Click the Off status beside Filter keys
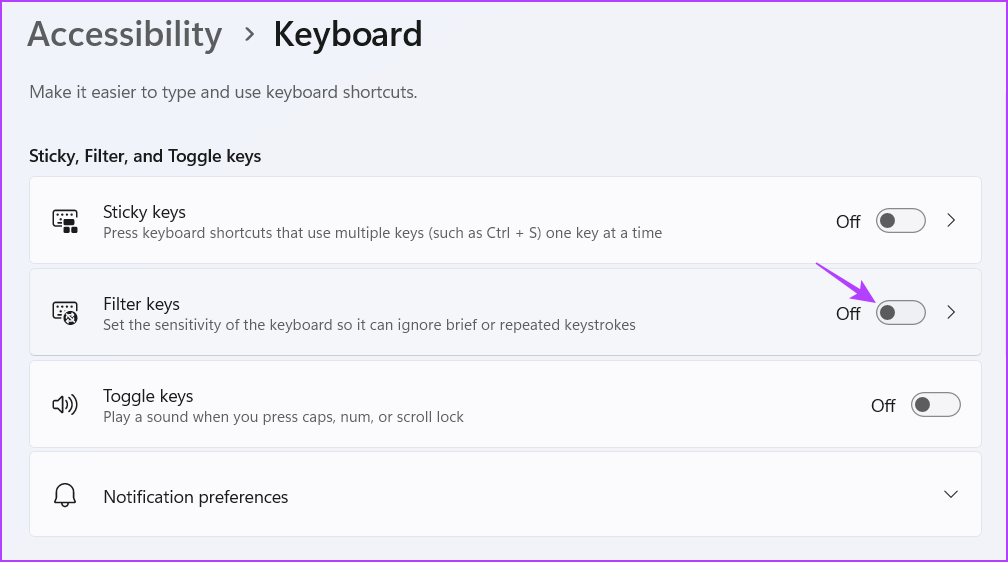The image size is (1008, 562). 848,314
